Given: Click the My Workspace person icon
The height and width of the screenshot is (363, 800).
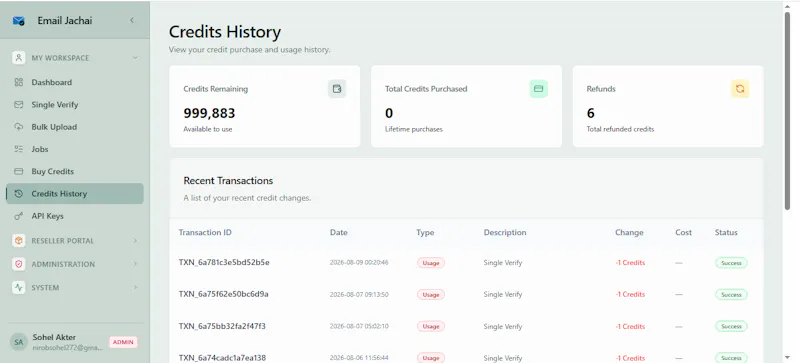Looking at the screenshot, I should (19, 58).
